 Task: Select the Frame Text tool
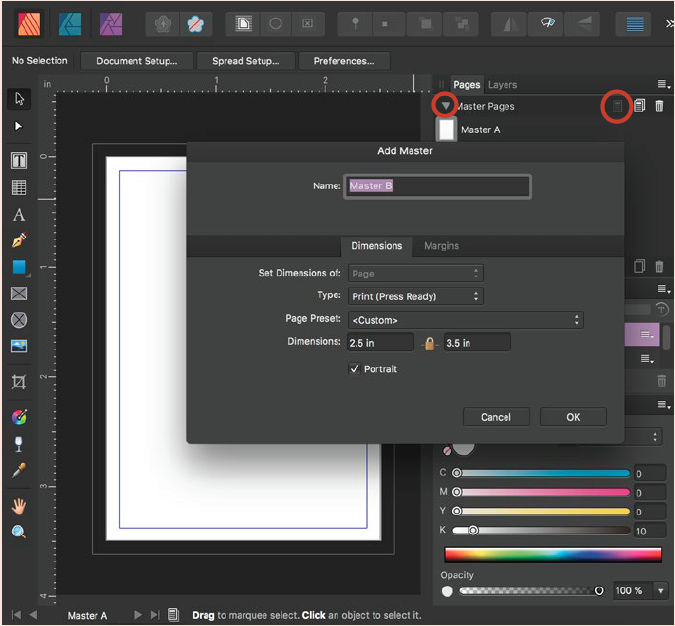[x=18, y=161]
